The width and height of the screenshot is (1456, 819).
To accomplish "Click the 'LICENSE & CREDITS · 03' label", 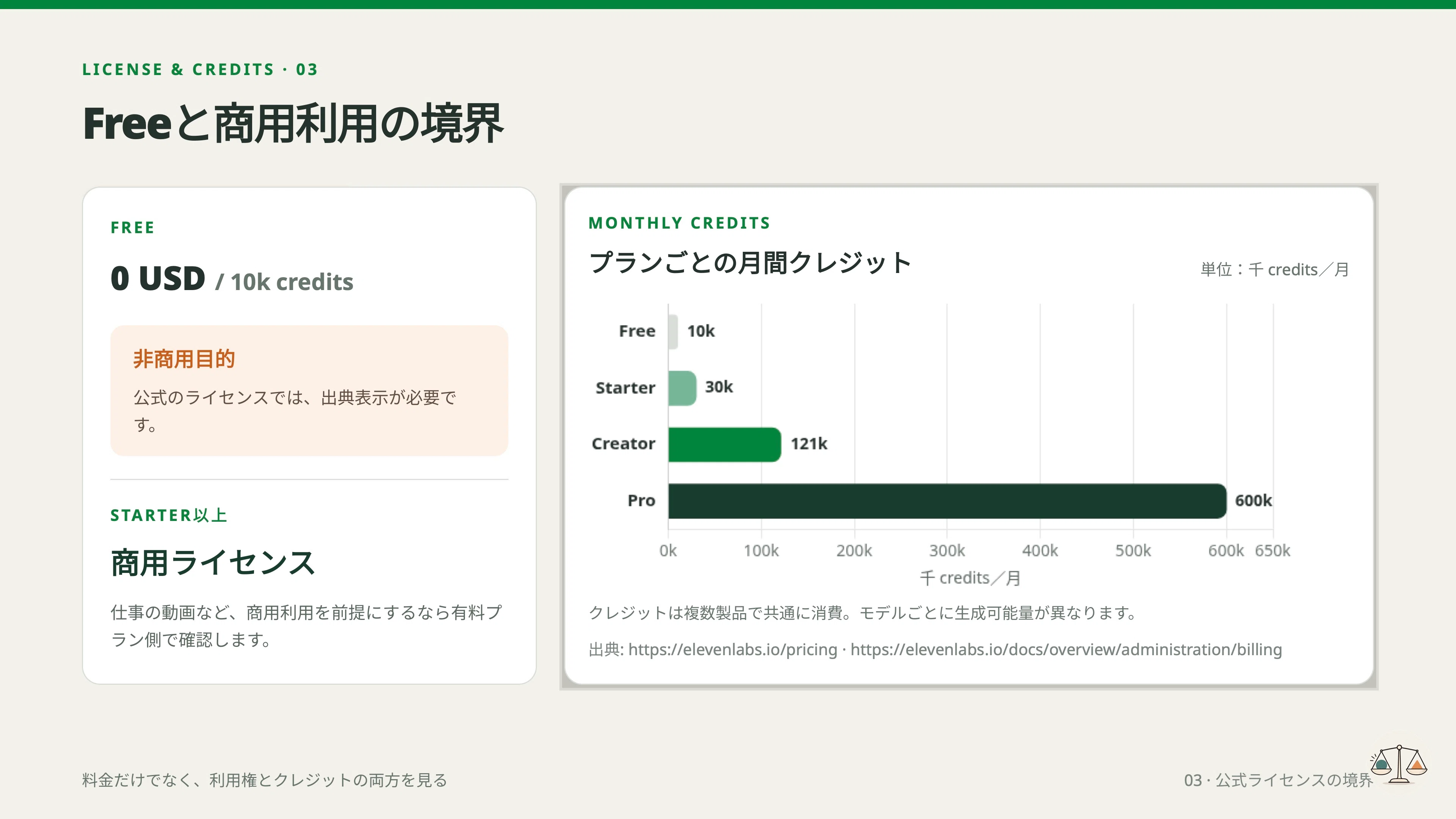I will coord(200,69).
